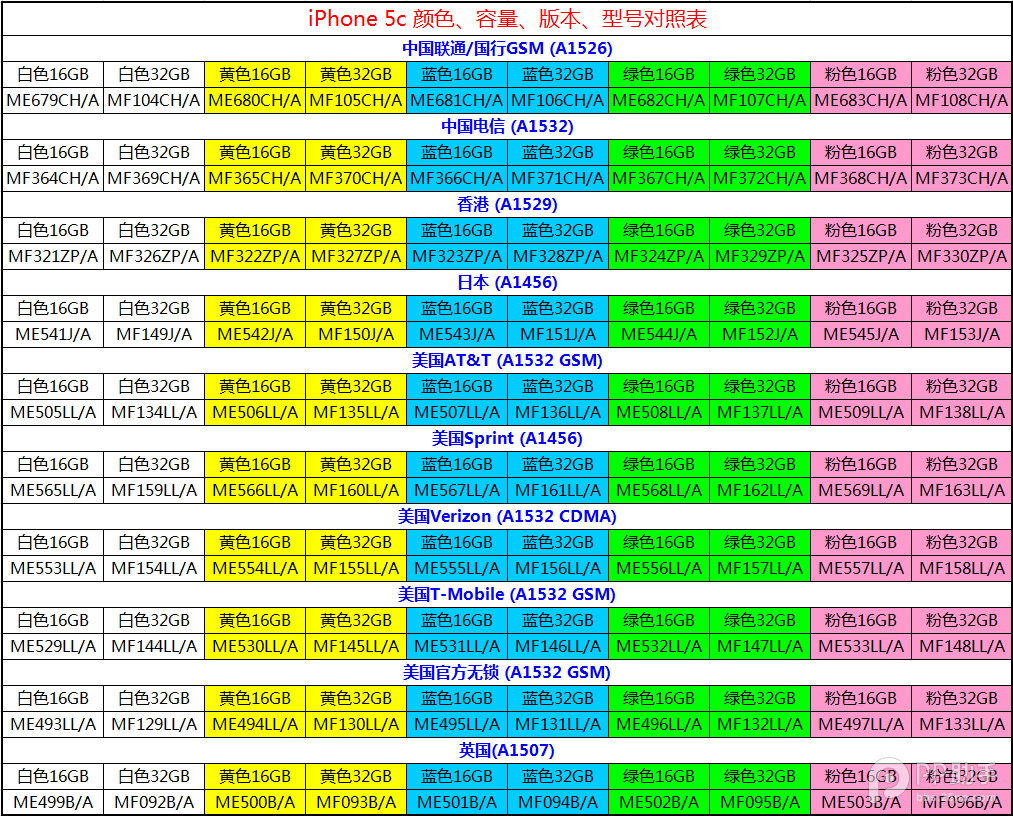Click the header '日本 (A1456)'

pyautogui.click(x=507, y=282)
